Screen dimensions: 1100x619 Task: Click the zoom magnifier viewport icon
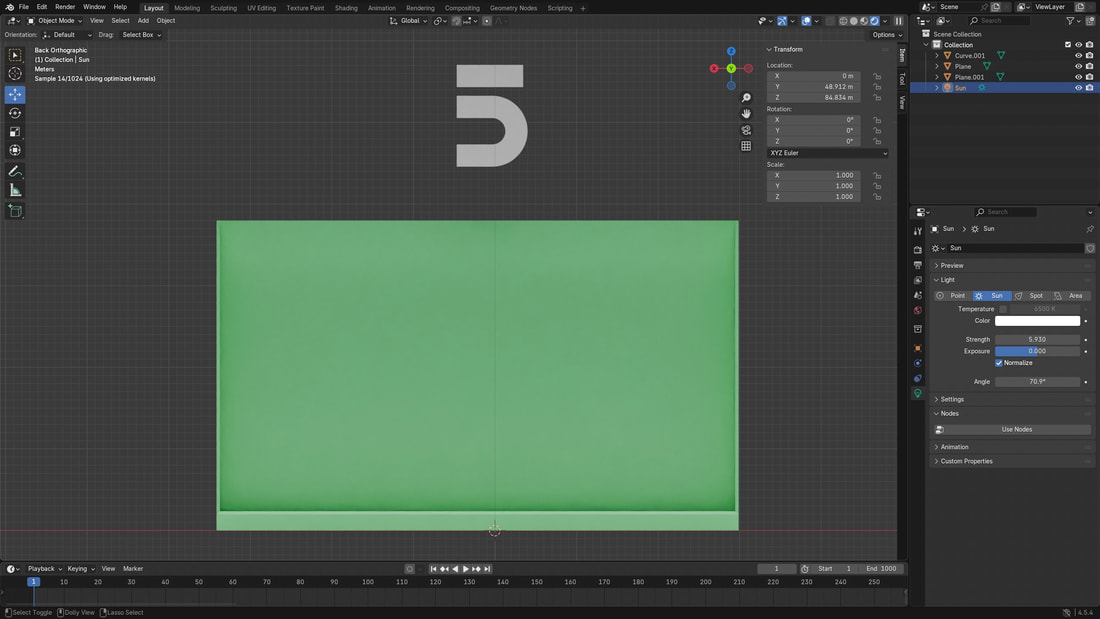tap(746, 98)
